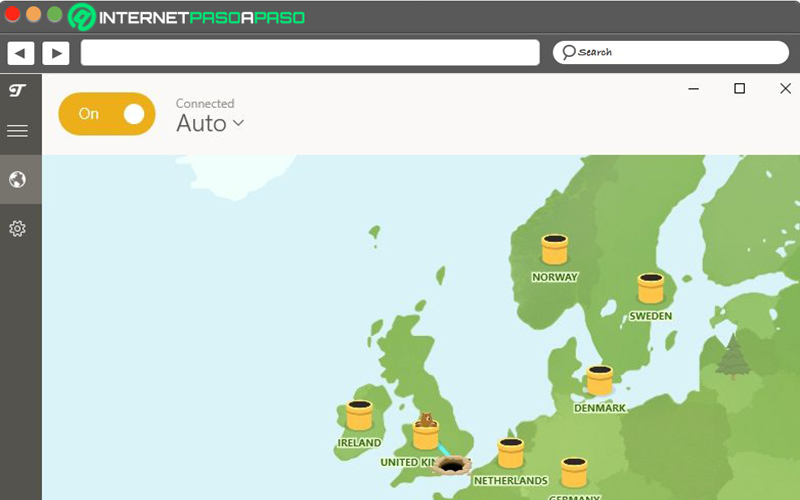The image size is (800, 500).
Task: Click the green macOS window button
Action: coord(55,14)
